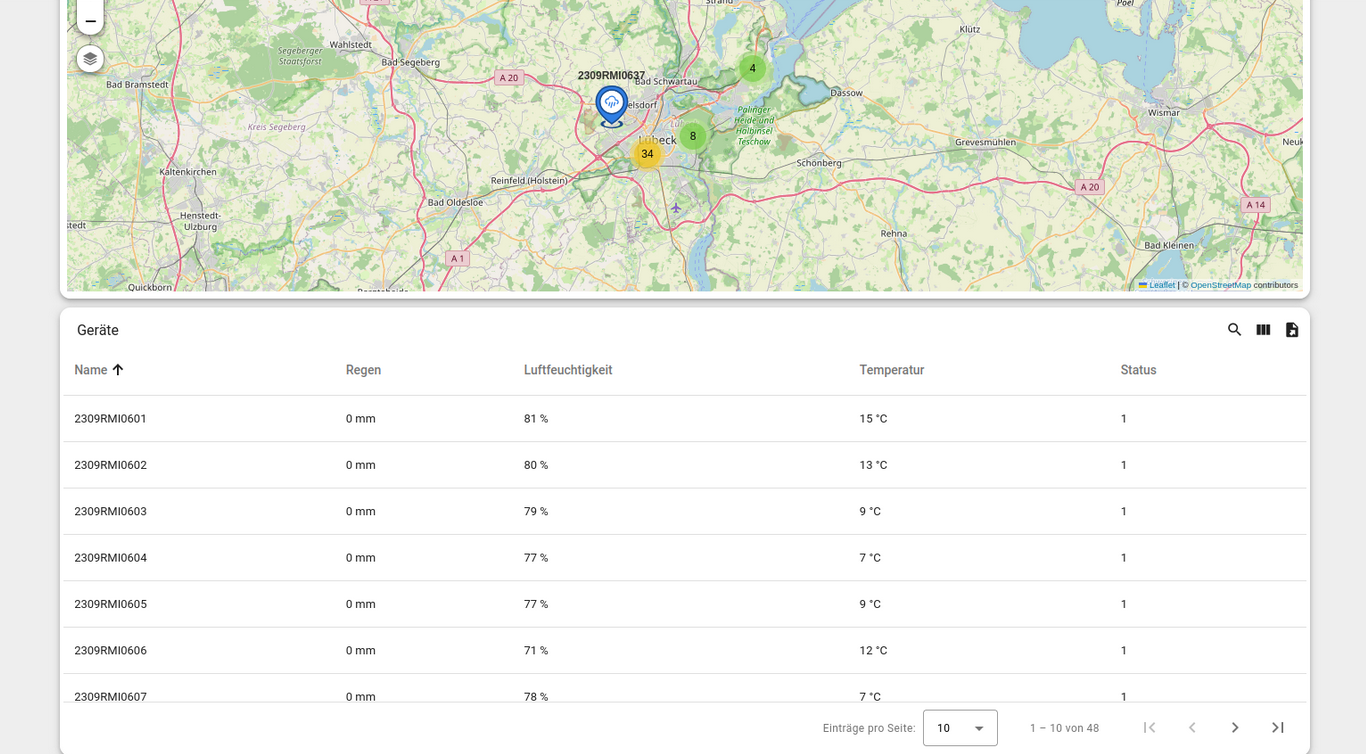Expand the marker cluster labeled 4
Screen dimensions: 1366x754
752,69
